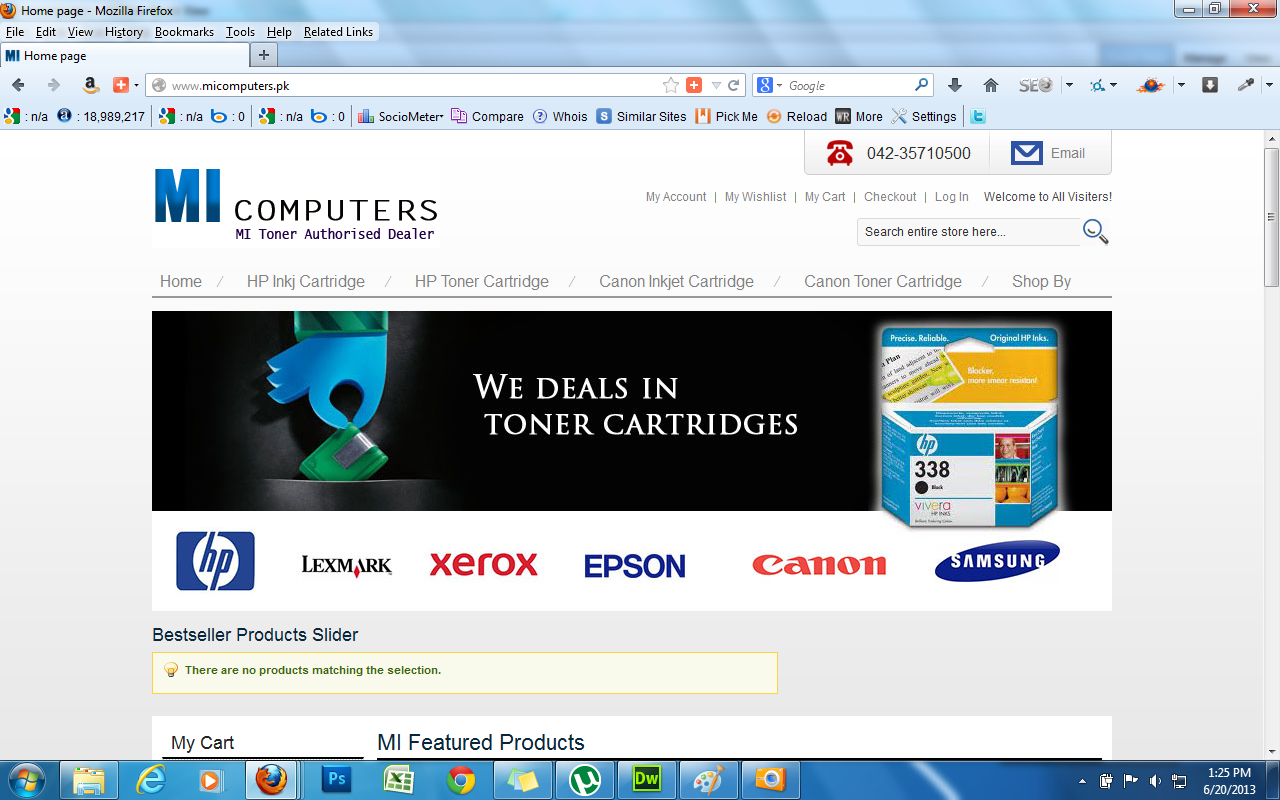The width and height of the screenshot is (1280, 800).
Task: Open the Canon Inkjet Cartridge category
Action: [676, 281]
